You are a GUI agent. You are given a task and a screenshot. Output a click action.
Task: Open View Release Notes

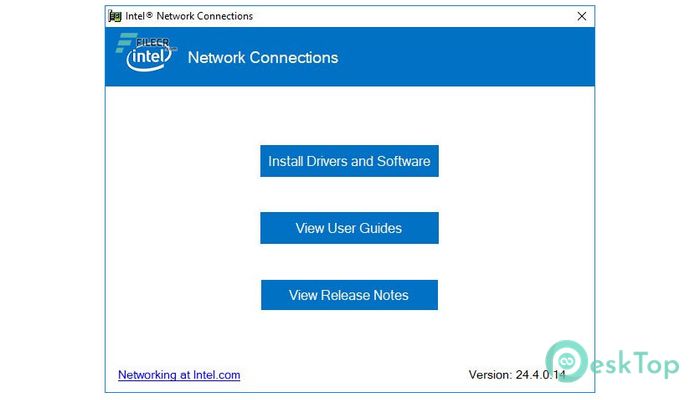click(x=349, y=295)
